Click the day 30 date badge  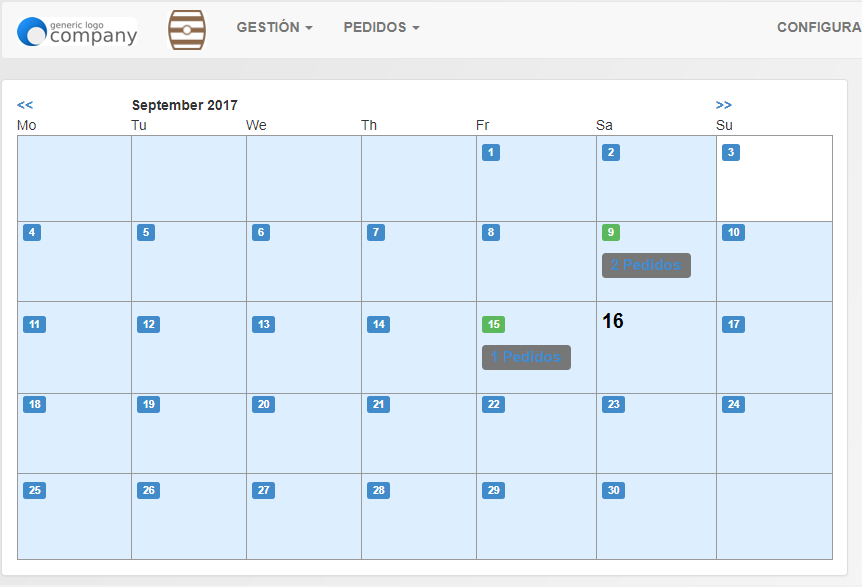(613, 490)
